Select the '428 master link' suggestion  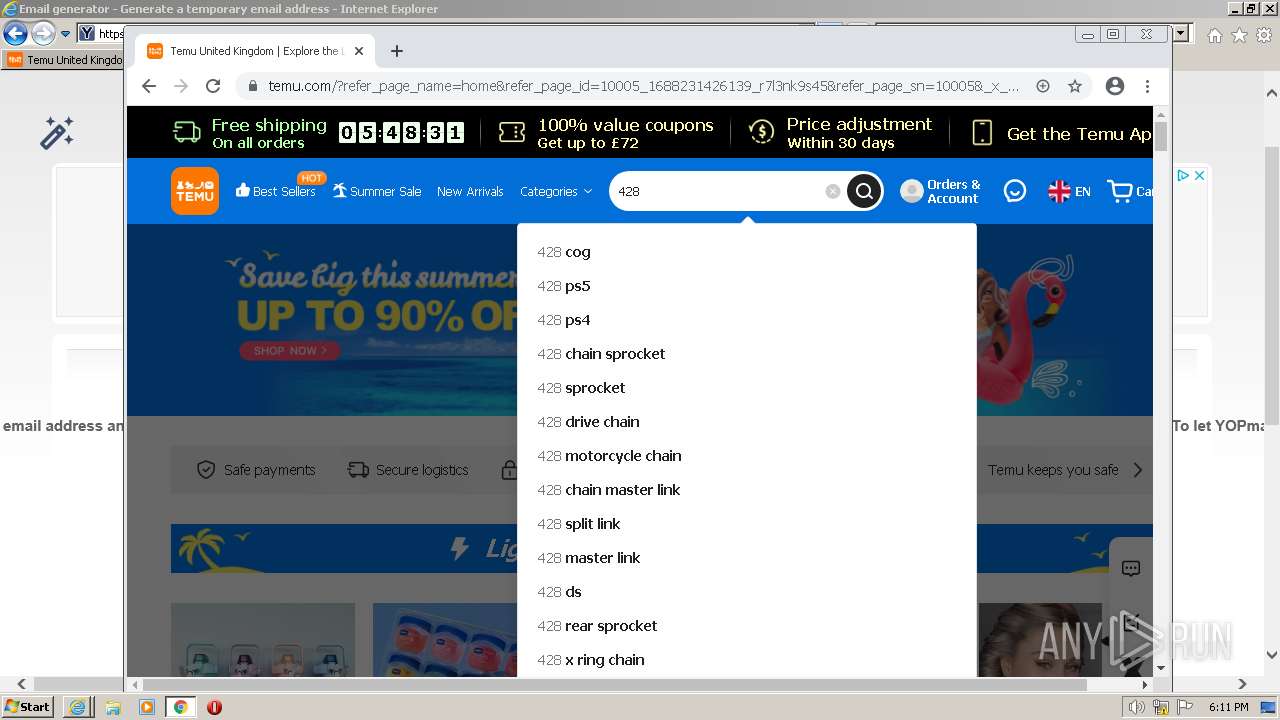[x=746, y=558]
